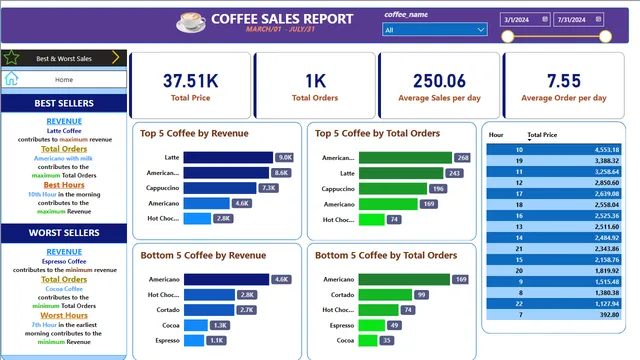This screenshot has width=640, height=360.
Task: Click the WORST SELLERS header banner
Action: point(64,233)
